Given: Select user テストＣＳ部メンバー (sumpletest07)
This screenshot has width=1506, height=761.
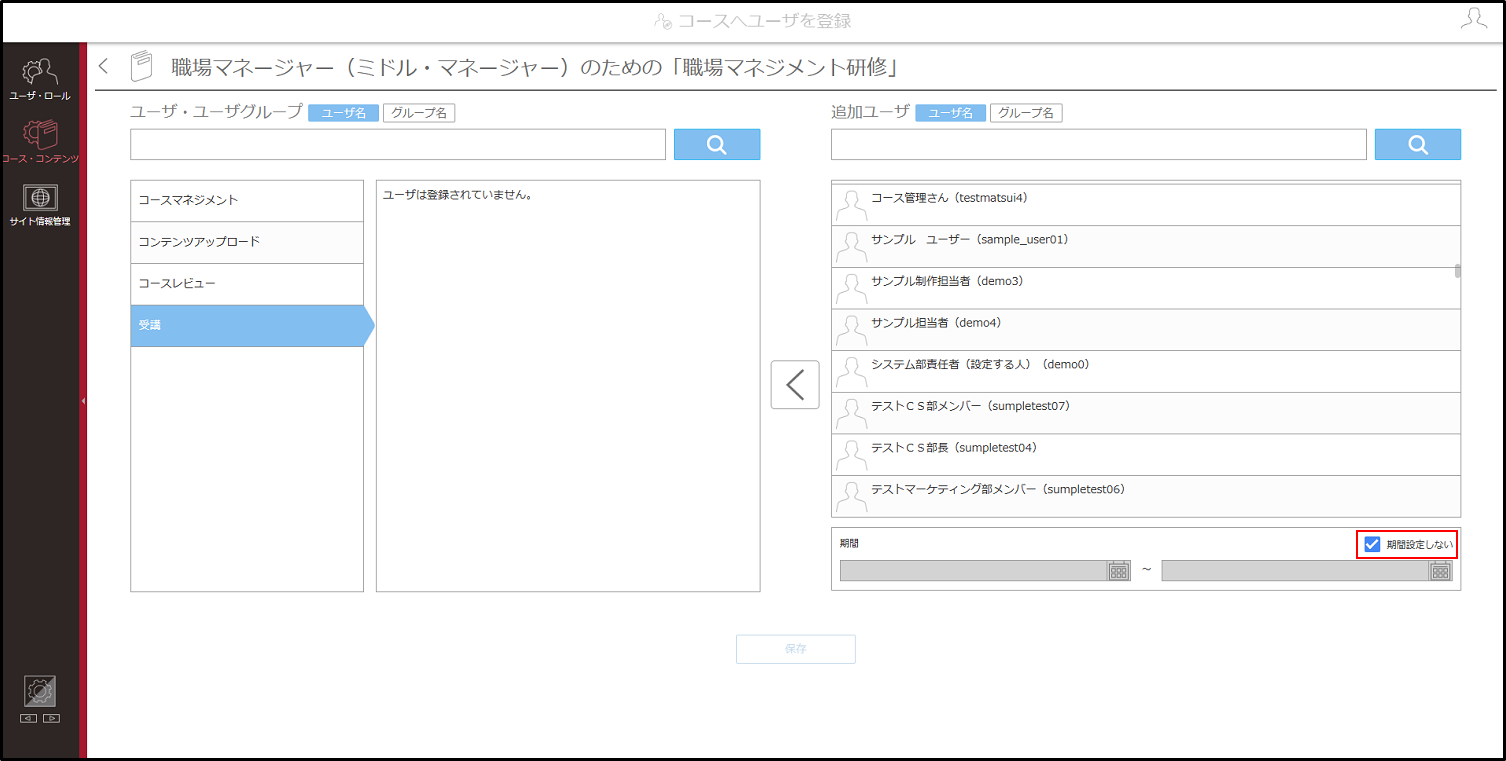Looking at the screenshot, I should click(x=1146, y=413).
